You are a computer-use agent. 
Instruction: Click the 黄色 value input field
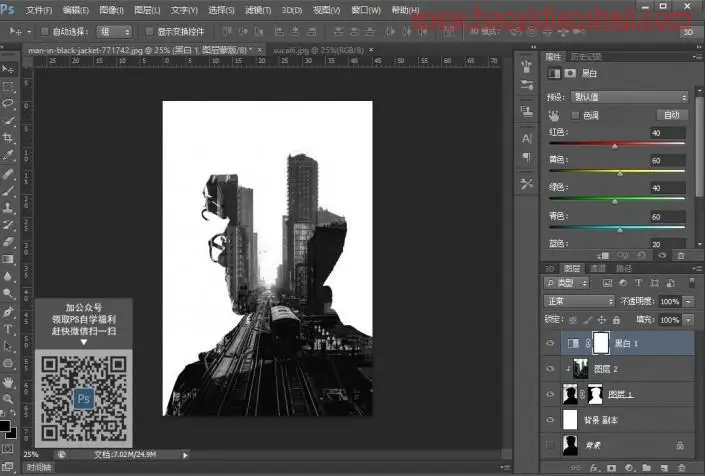(668, 160)
